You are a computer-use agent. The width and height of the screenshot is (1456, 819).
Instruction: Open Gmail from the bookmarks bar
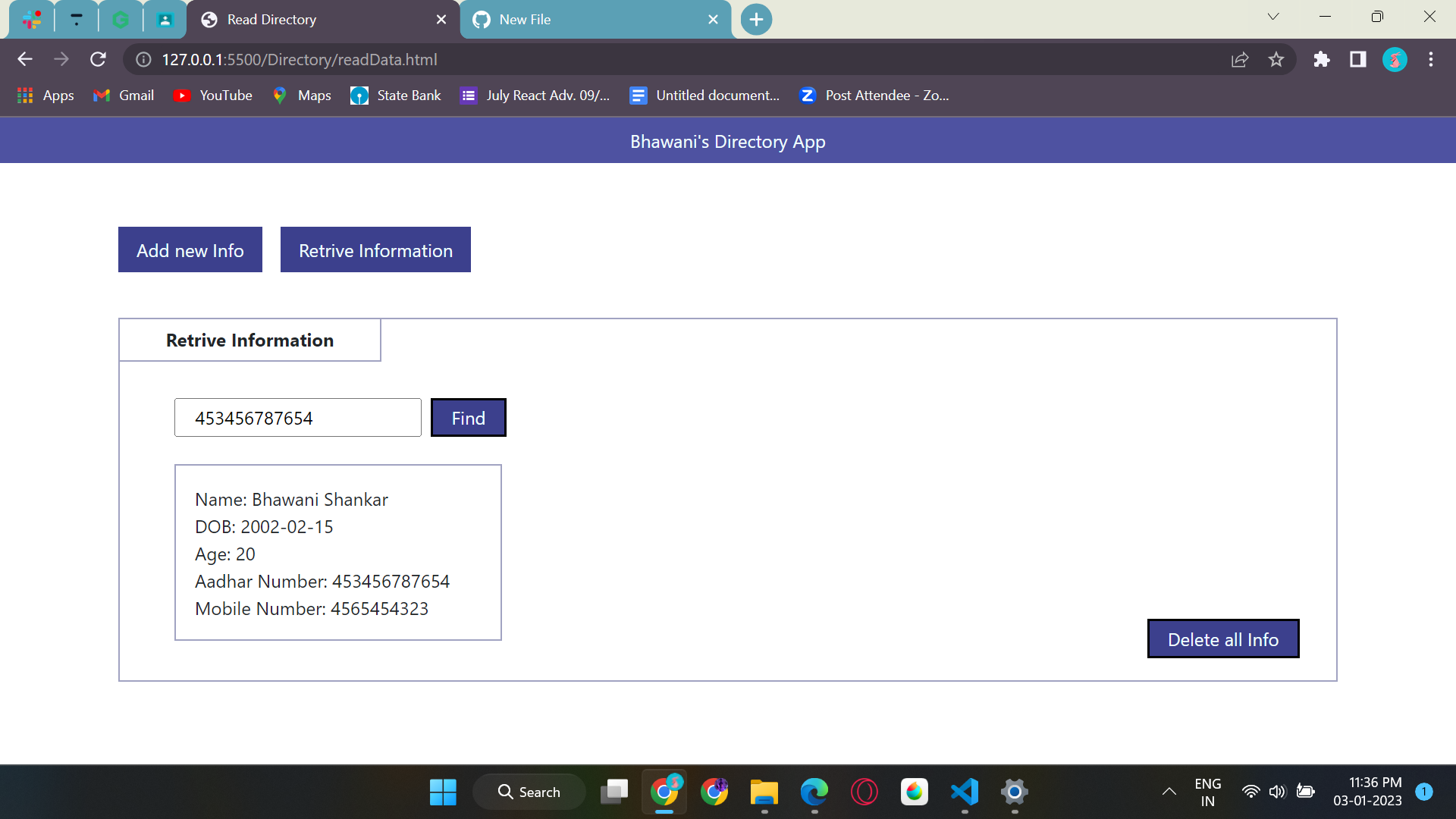[x=123, y=95]
